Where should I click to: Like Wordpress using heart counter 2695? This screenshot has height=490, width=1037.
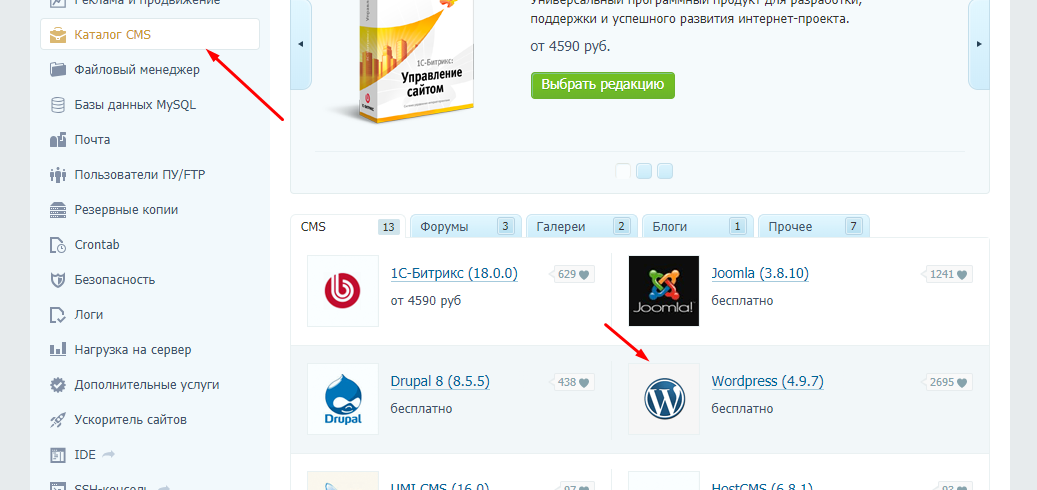coord(948,382)
